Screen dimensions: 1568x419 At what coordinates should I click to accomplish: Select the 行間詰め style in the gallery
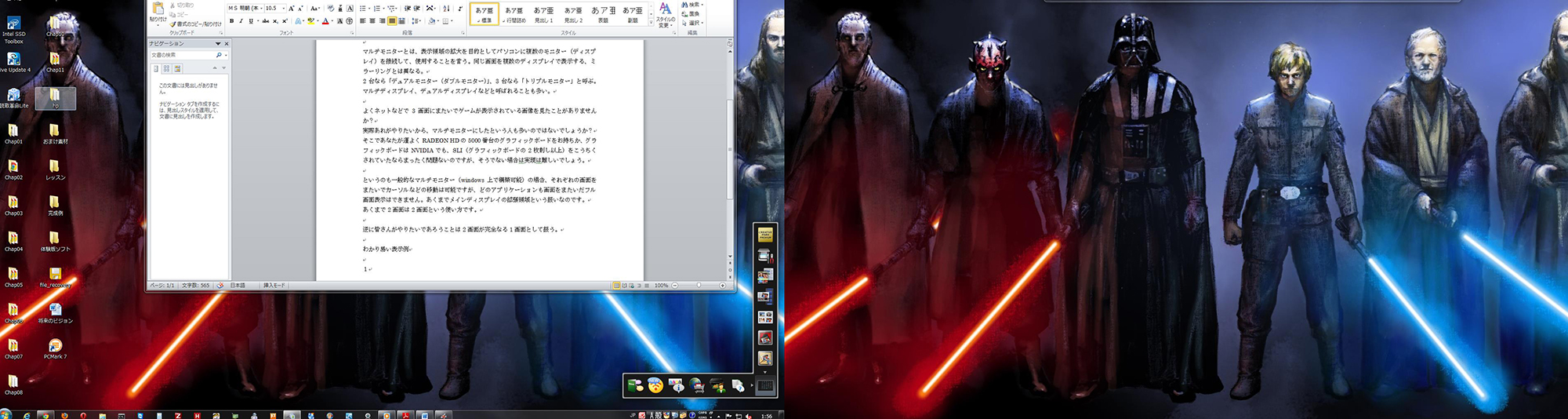(x=514, y=14)
